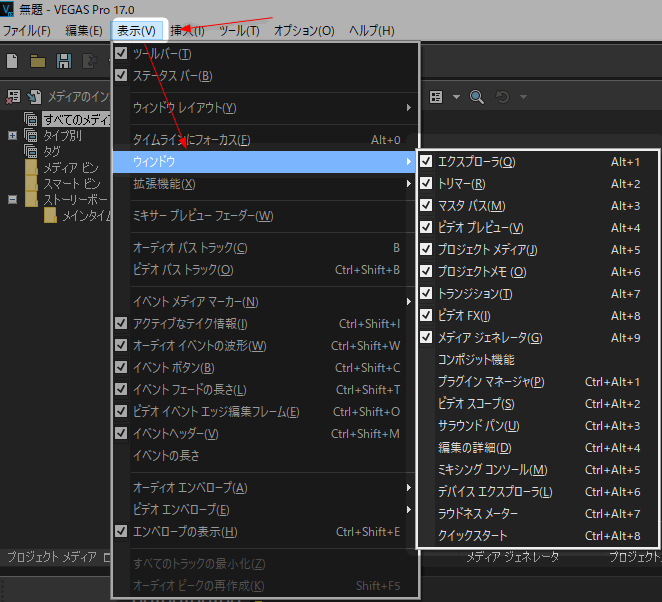Switch to the プロジェクト メディア tab
Viewport: 662px width, 602px height.
(52, 557)
